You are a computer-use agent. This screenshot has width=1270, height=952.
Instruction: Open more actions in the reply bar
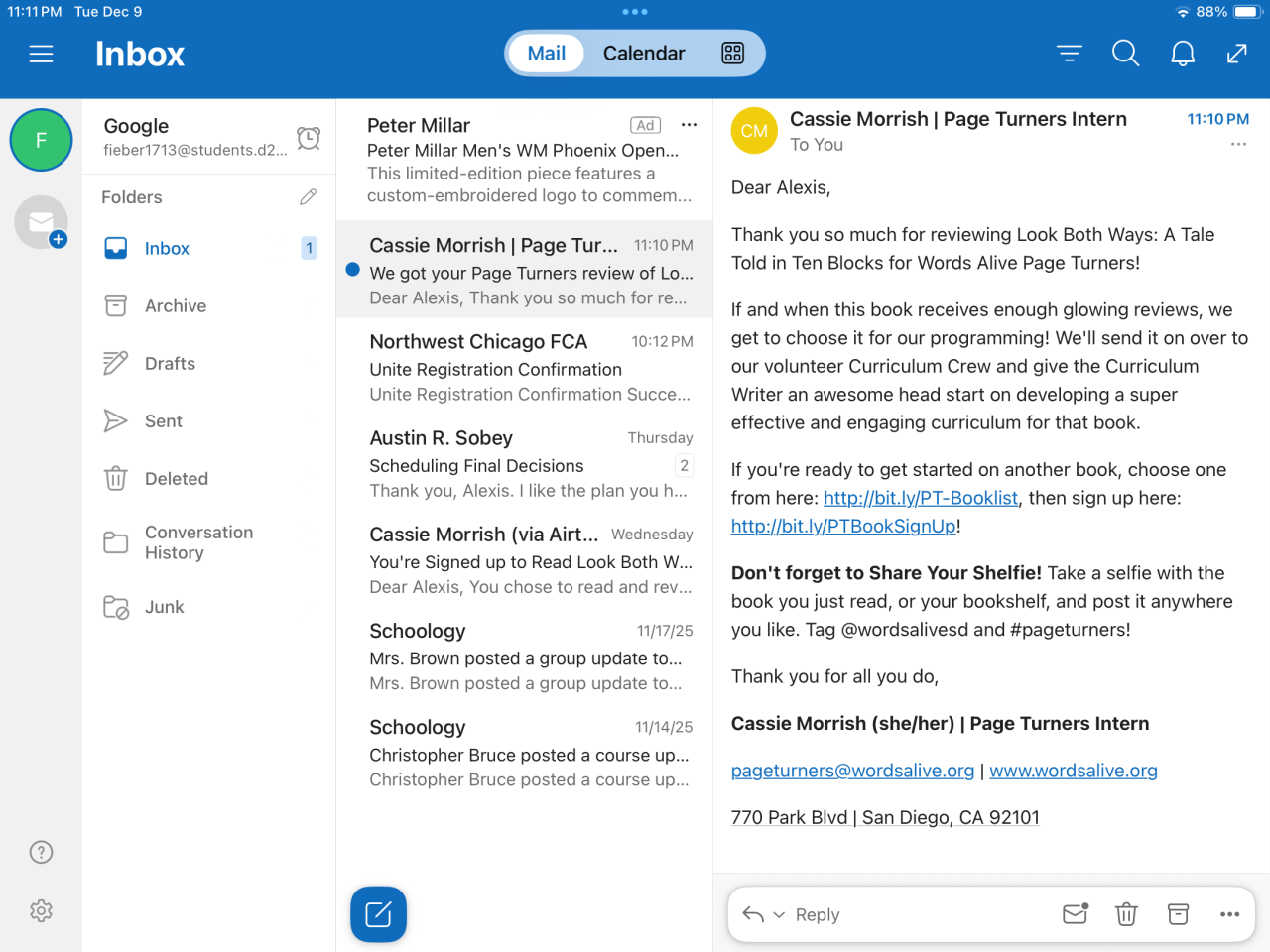1230,914
